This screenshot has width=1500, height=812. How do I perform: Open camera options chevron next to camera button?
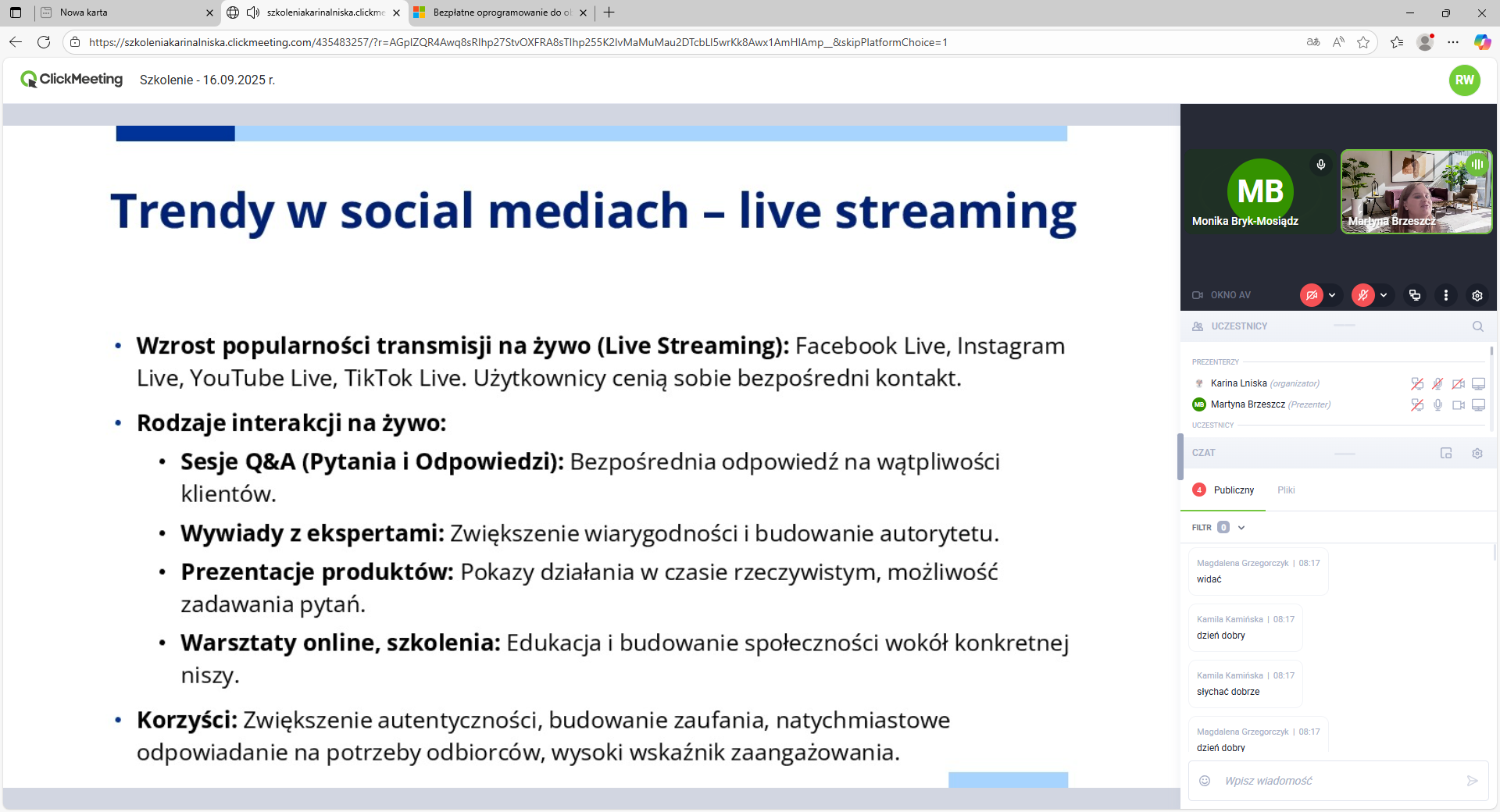click(x=1332, y=295)
